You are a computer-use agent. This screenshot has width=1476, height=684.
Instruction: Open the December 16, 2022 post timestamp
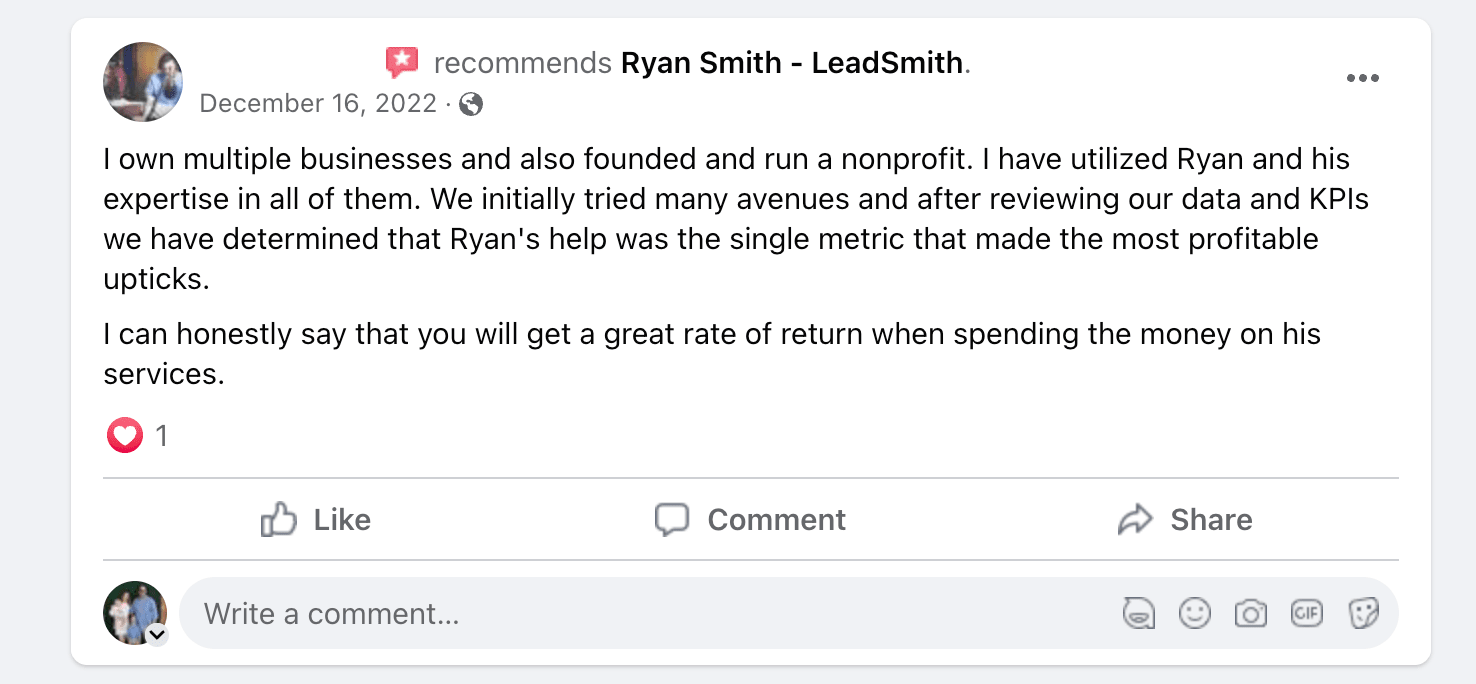(318, 104)
